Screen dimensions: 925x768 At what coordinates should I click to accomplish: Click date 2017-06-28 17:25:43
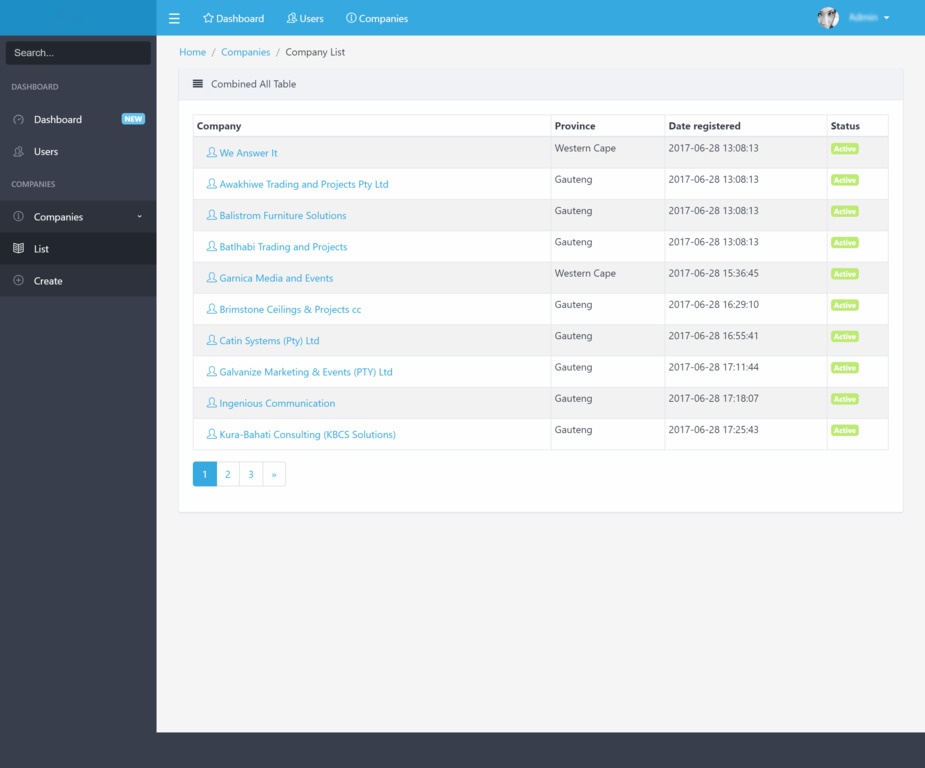coord(713,429)
